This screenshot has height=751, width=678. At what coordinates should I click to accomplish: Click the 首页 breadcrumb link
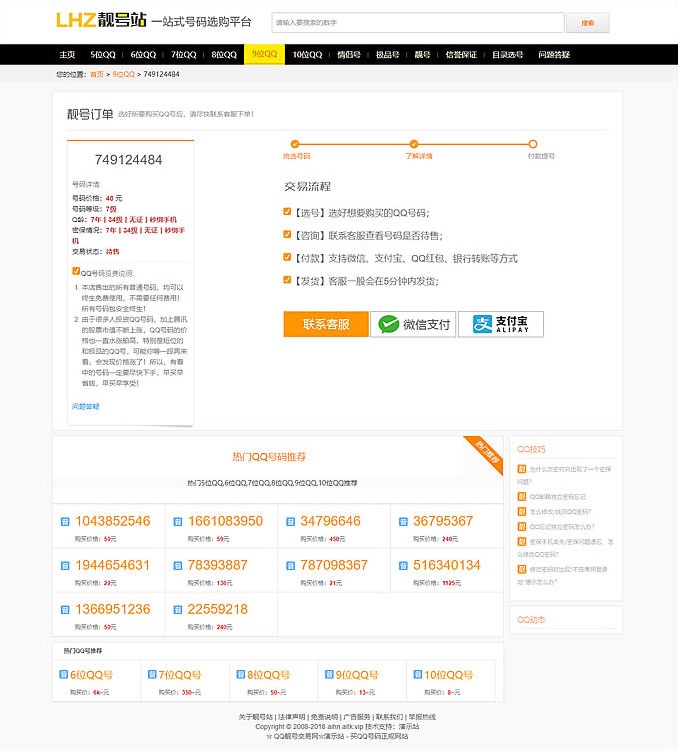coord(97,74)
